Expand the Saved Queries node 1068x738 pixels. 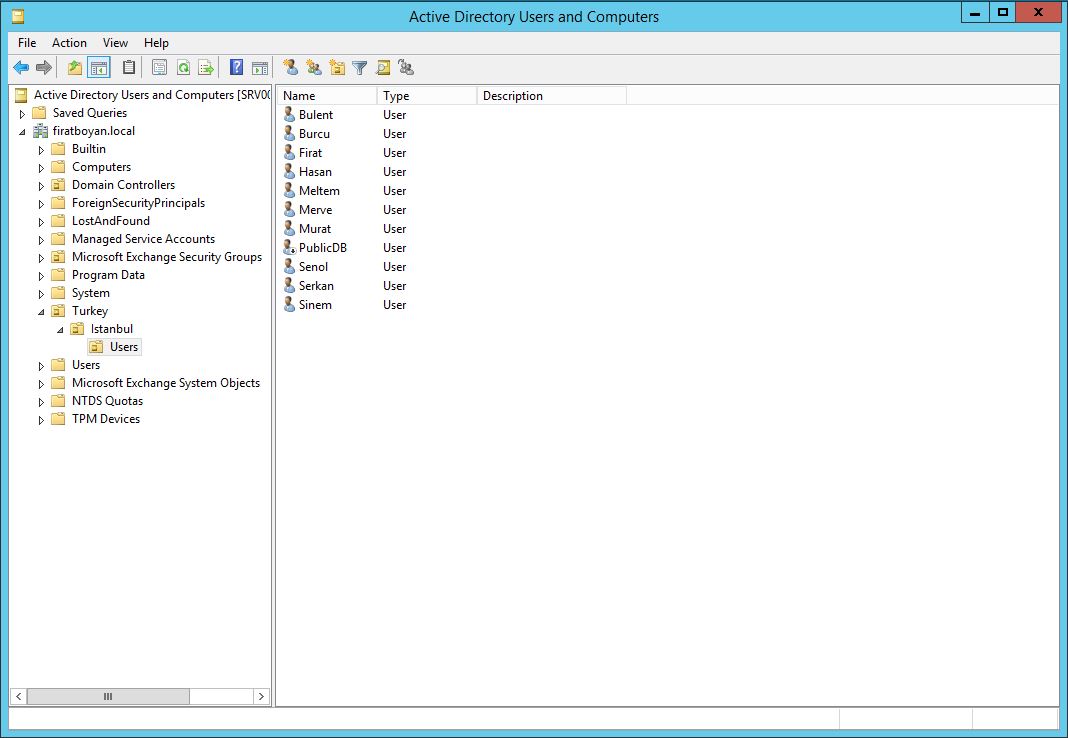point(23,114)
